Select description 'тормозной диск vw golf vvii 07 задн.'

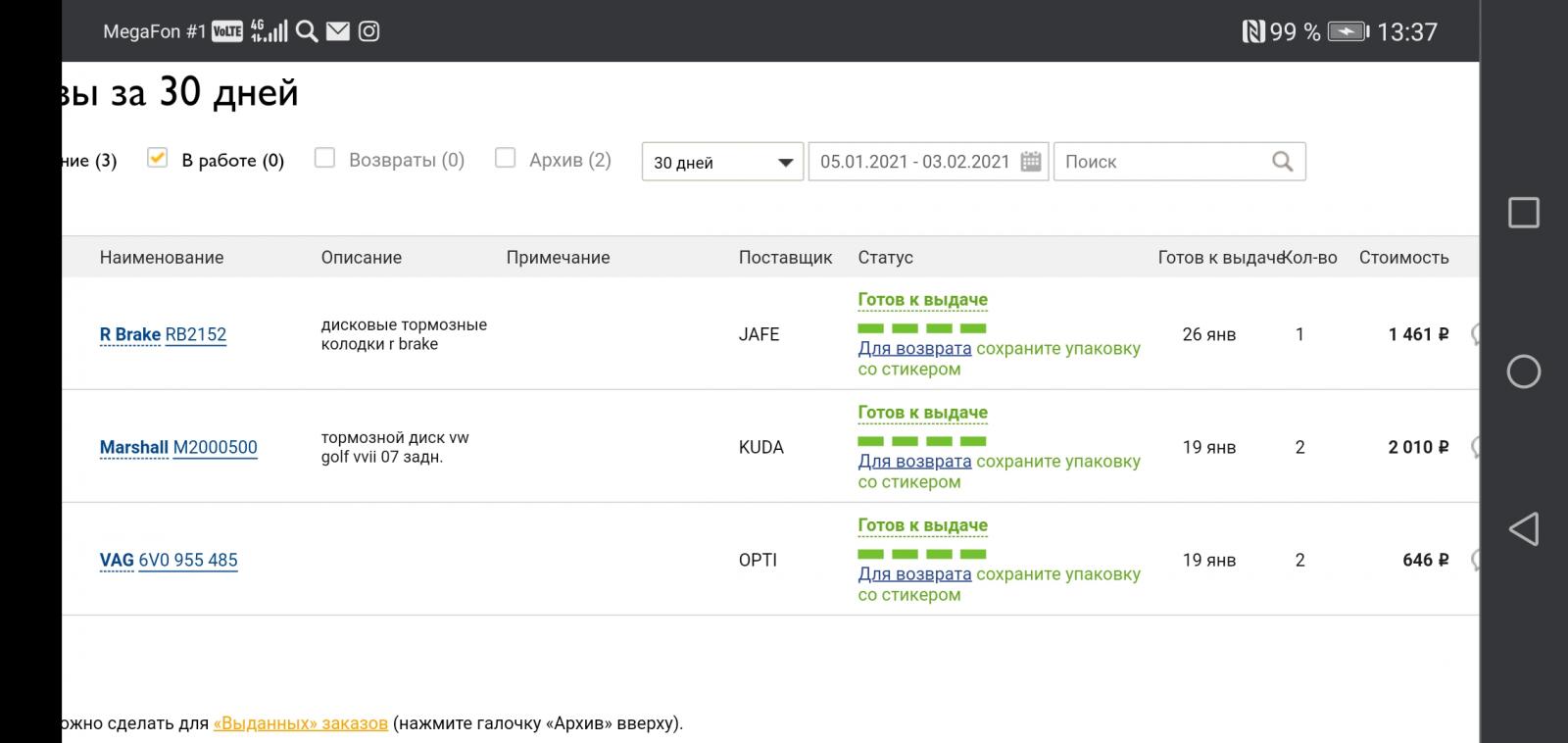click(395, 447)
